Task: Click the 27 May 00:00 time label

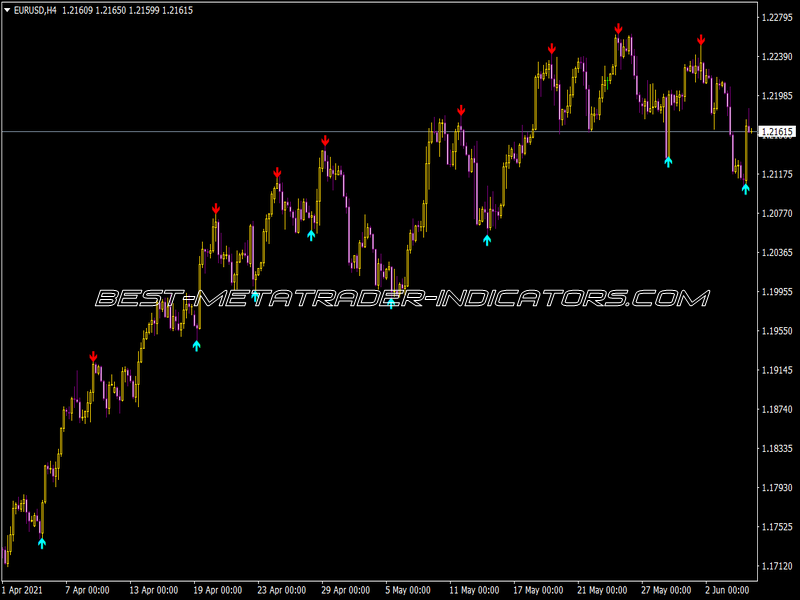Action: 666,590
